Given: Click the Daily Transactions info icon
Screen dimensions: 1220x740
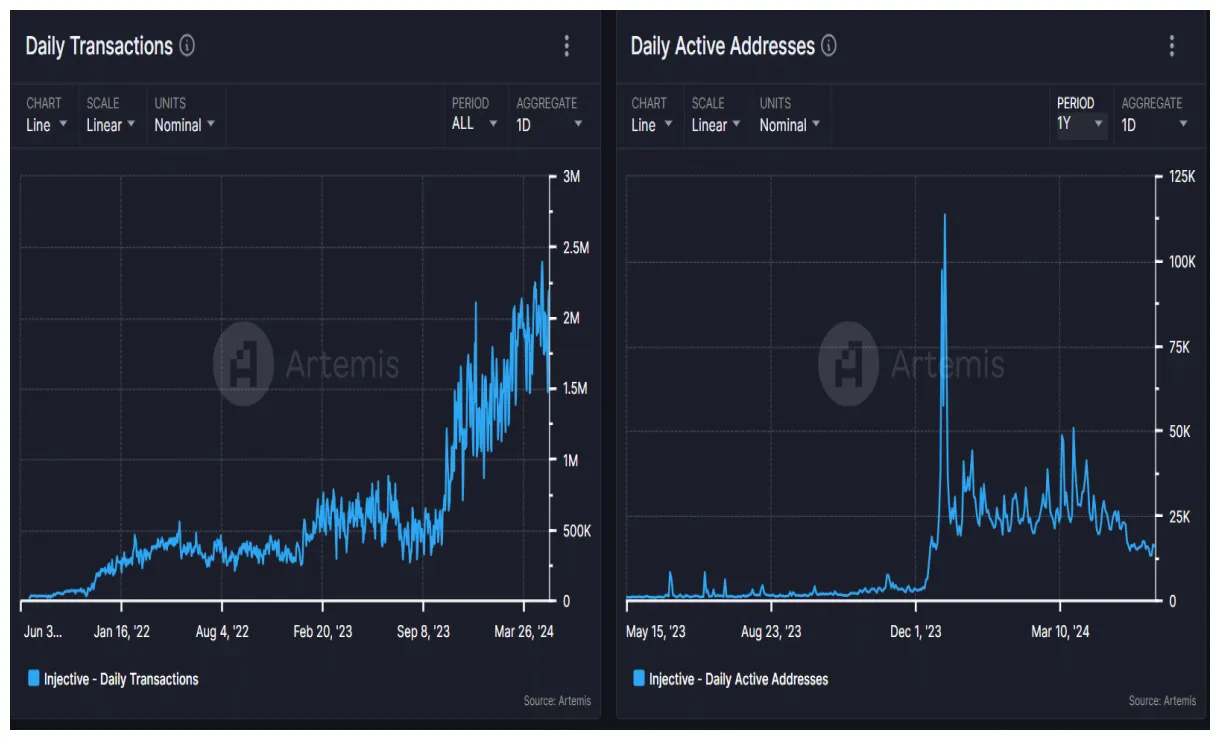Looking at the screenshot, I should (187, 46).
